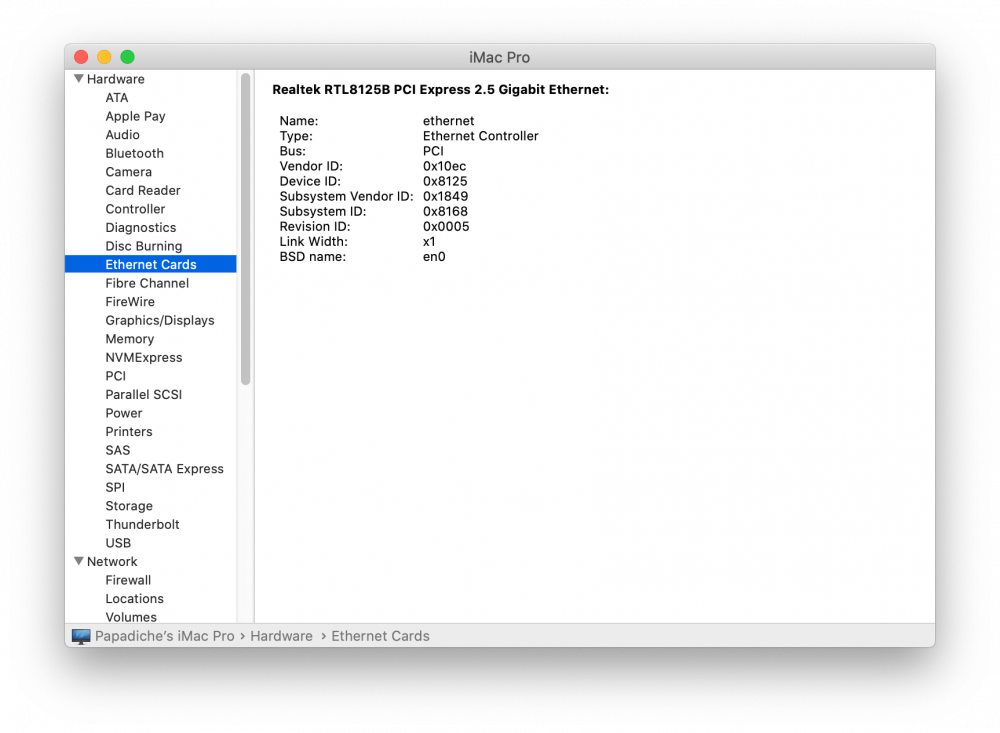1000x733 pixels.
Task: Open Fibre Channel information
Action: [x=147, y=283]
